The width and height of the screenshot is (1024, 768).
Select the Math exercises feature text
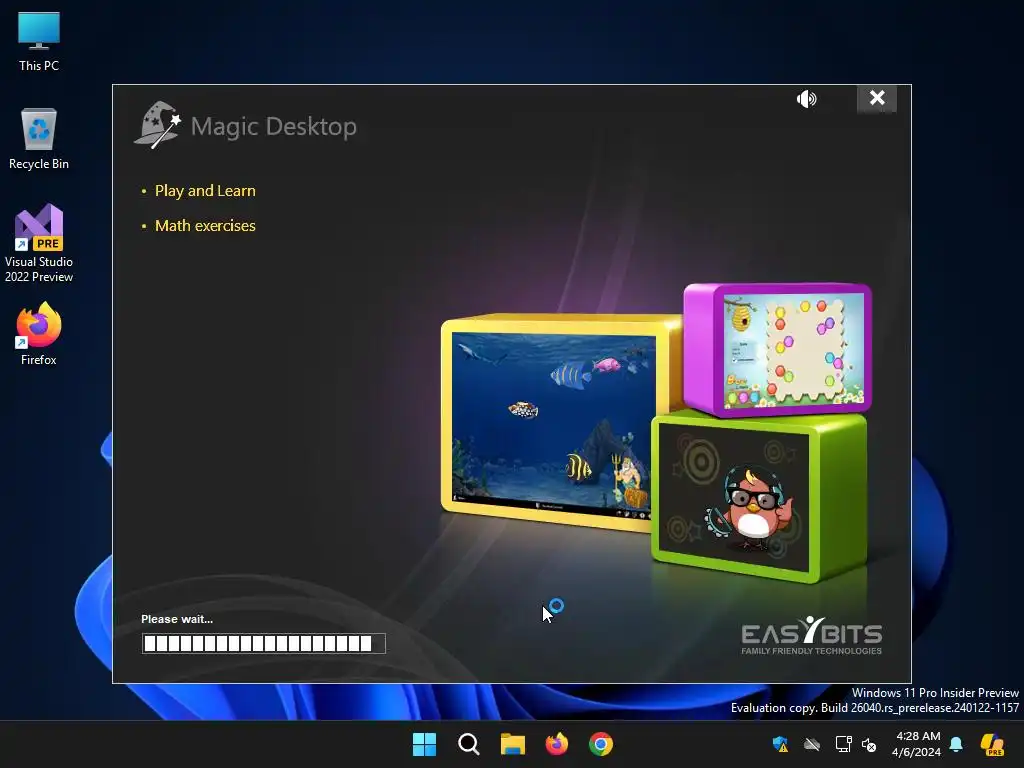205,225
